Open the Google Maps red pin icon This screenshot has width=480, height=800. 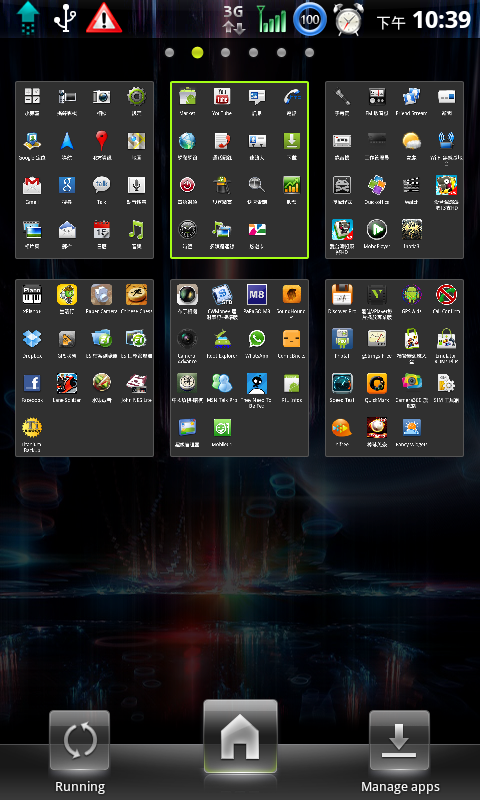point(102,140)
